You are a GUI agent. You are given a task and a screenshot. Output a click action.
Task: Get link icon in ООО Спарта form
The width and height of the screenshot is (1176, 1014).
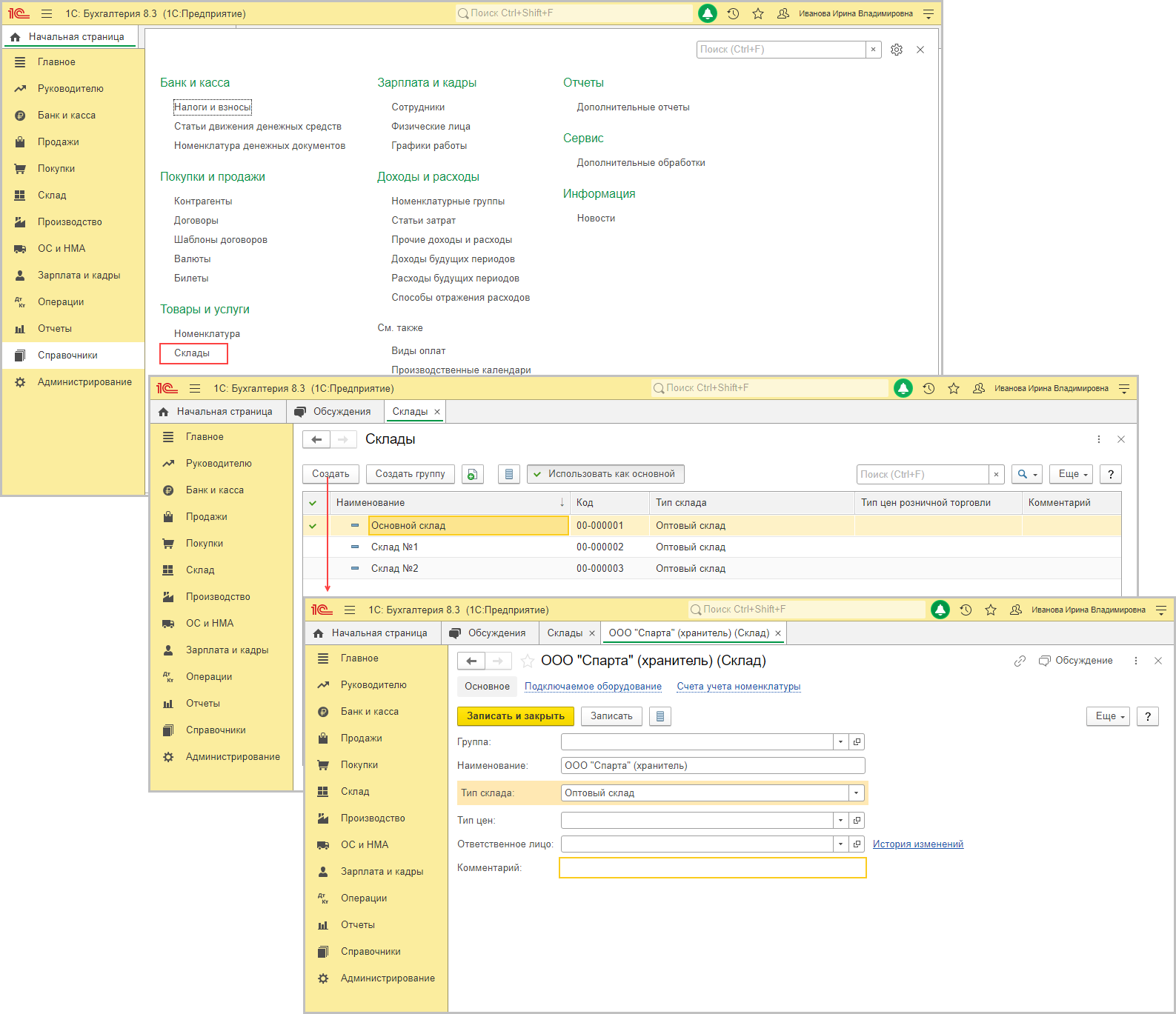(1020, 661)
